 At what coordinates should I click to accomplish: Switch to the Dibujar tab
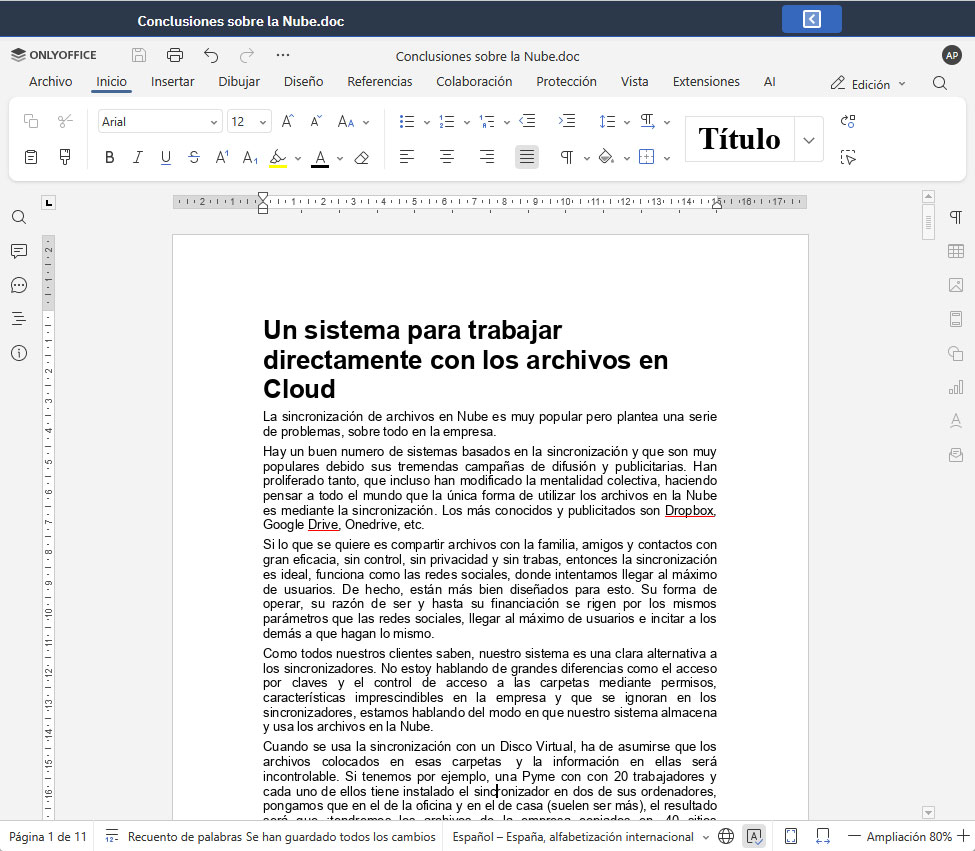click(x=239, y=81)
